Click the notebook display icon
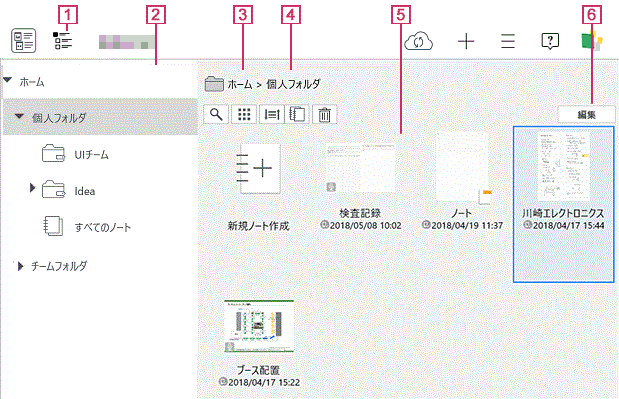 click(x=297, y=114)
